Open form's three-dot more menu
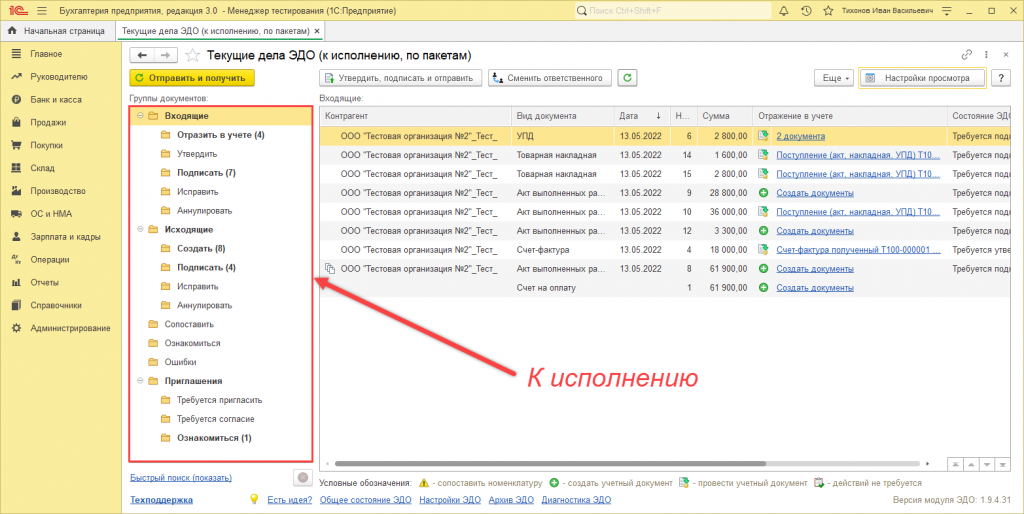This screenshot has height=514, width=1024. coord(986,56)
